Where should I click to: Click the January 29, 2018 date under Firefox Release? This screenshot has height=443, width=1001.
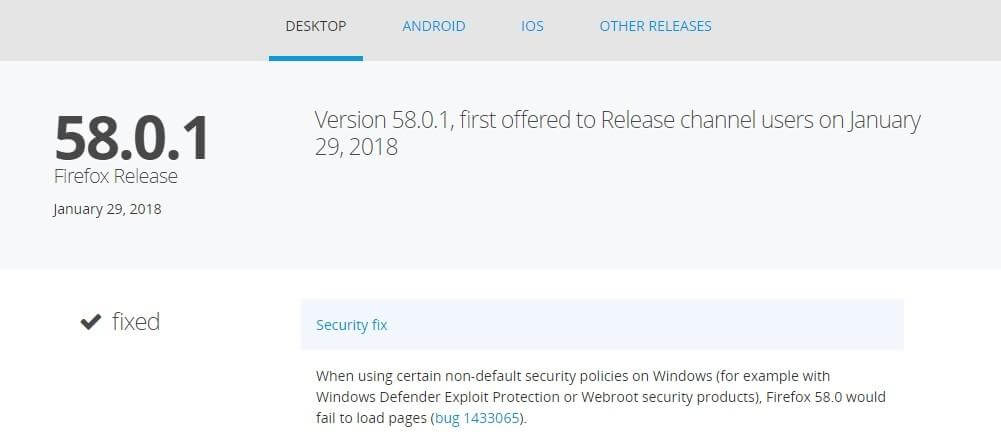click(107, 209)
